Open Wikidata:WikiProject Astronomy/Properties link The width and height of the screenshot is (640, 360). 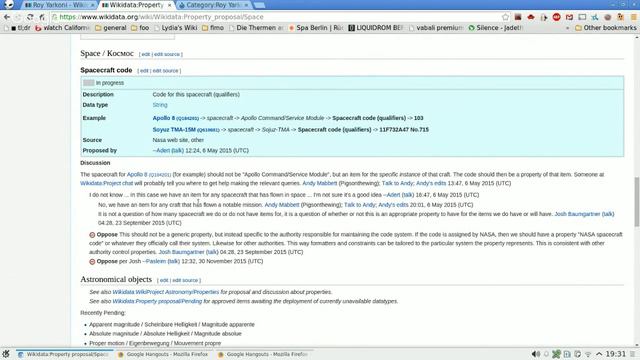(166, 292)
